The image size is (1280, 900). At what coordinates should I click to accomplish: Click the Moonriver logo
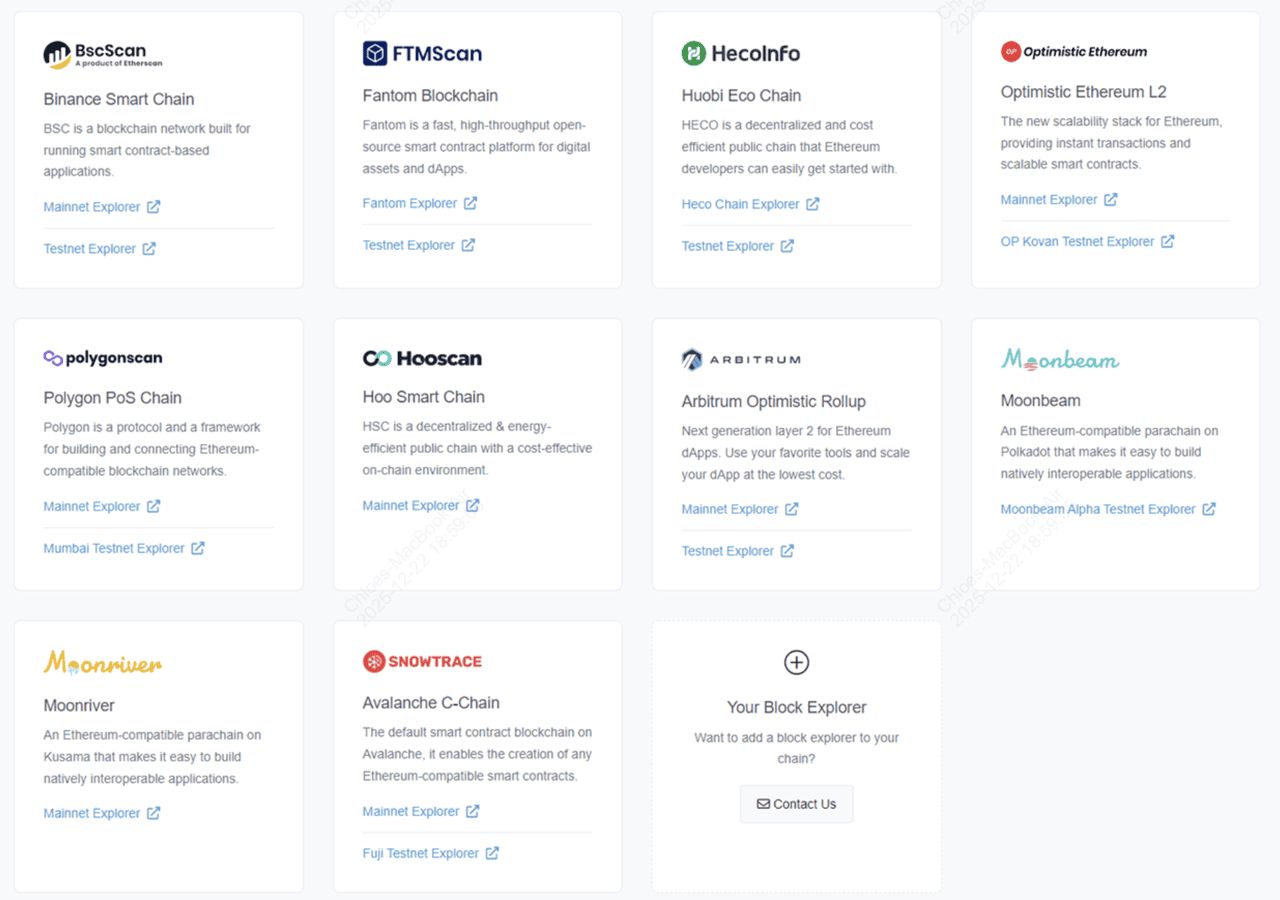102,662
